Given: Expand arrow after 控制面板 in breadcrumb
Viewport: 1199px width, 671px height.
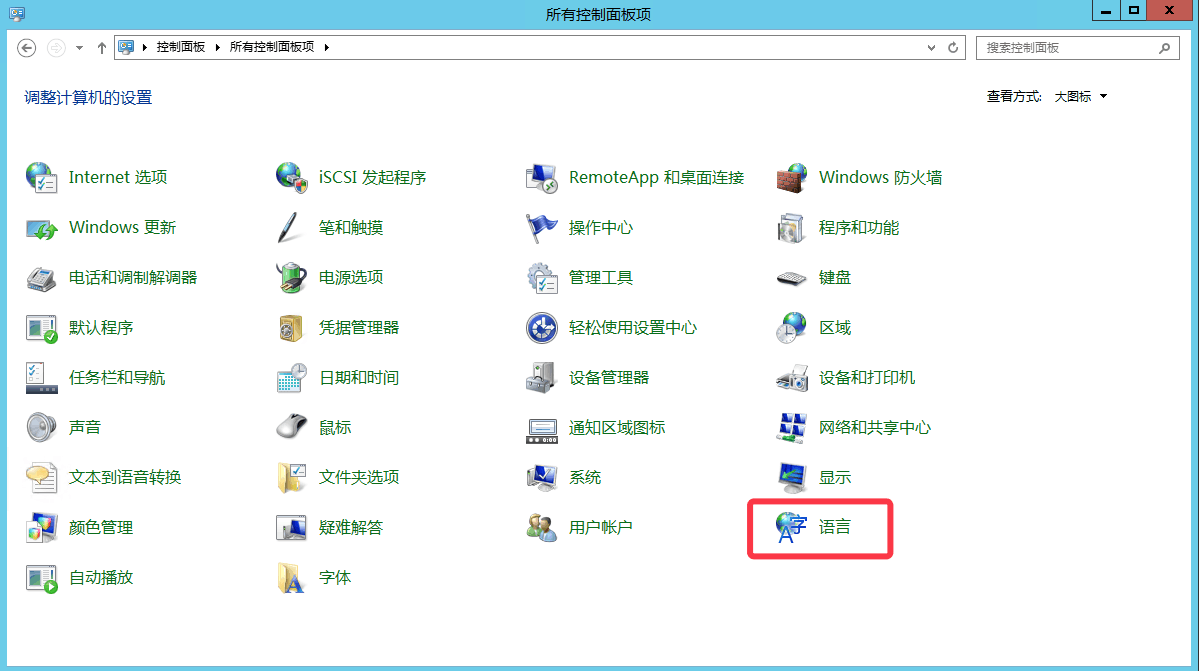Looking at the screenshot, I should pos(218,47).
